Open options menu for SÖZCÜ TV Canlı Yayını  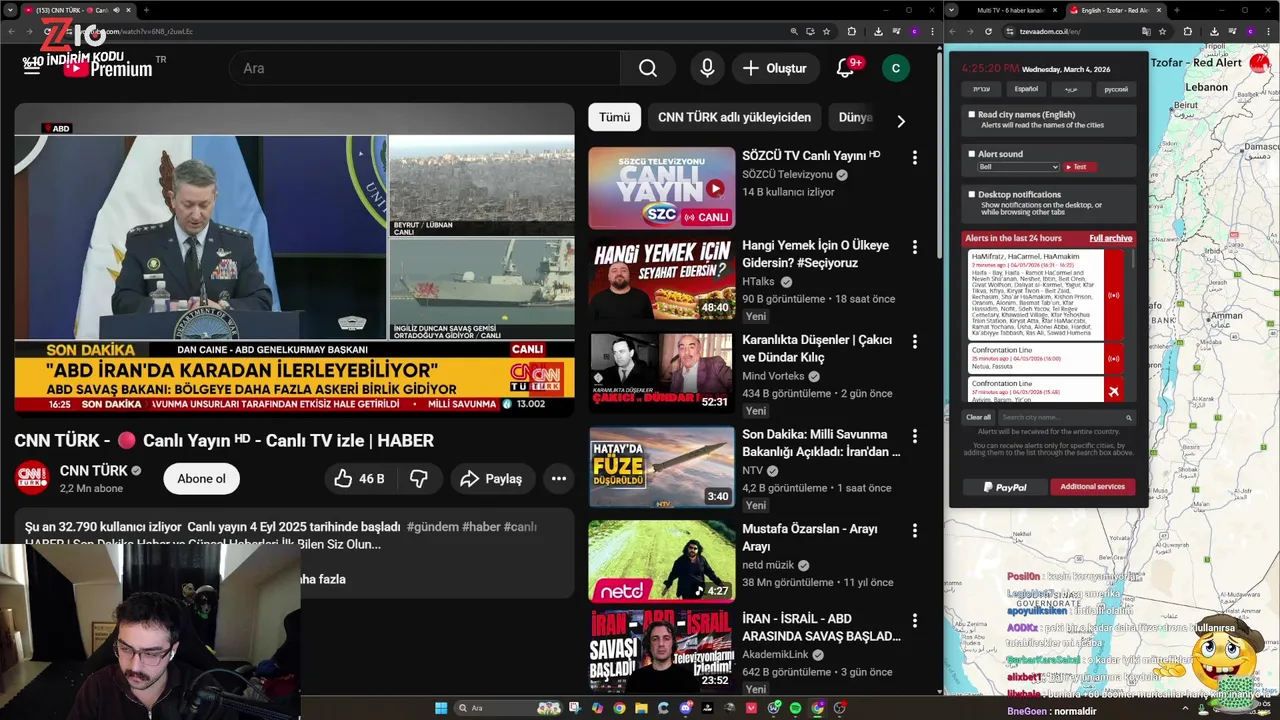914,158
